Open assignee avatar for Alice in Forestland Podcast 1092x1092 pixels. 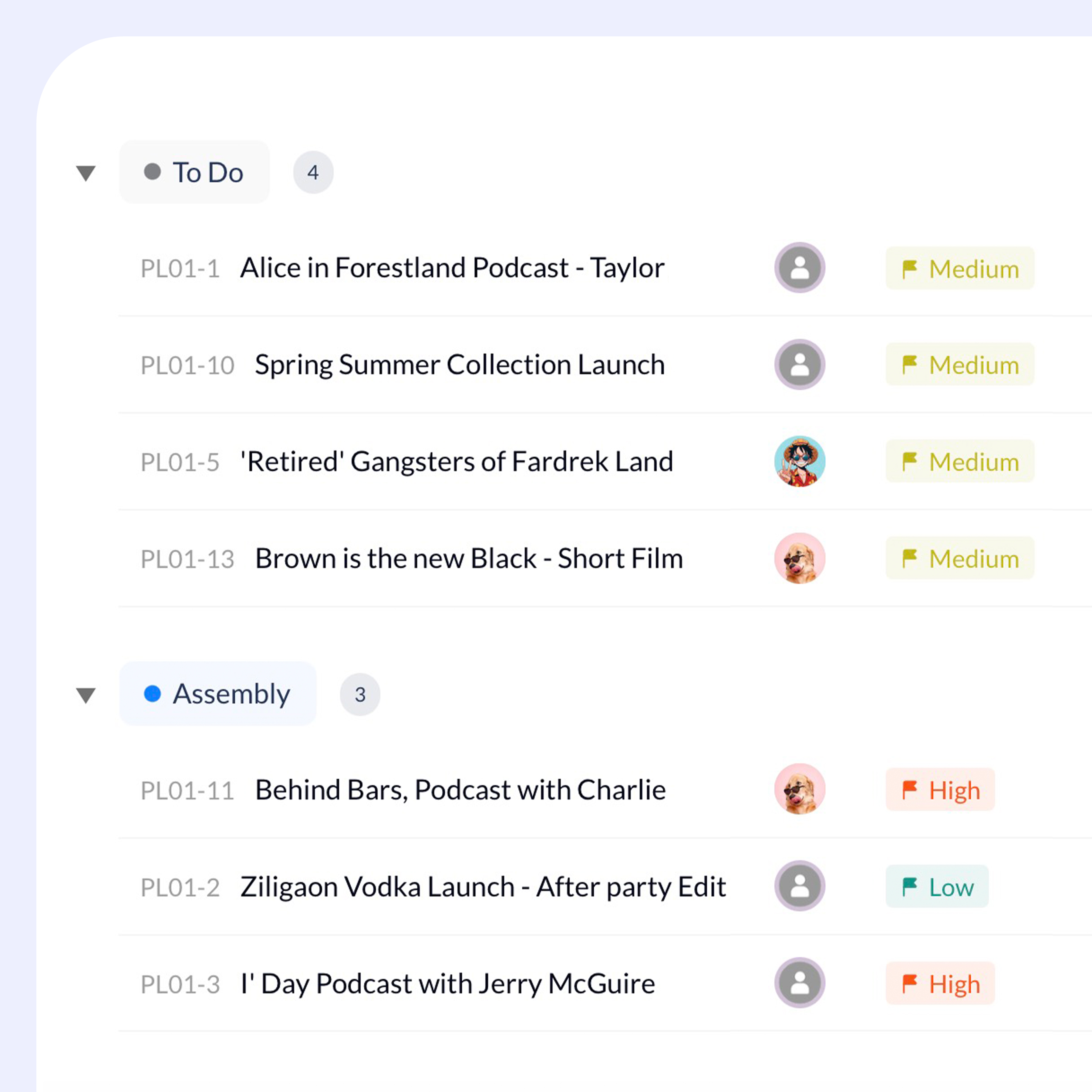(x=800, y=268)
